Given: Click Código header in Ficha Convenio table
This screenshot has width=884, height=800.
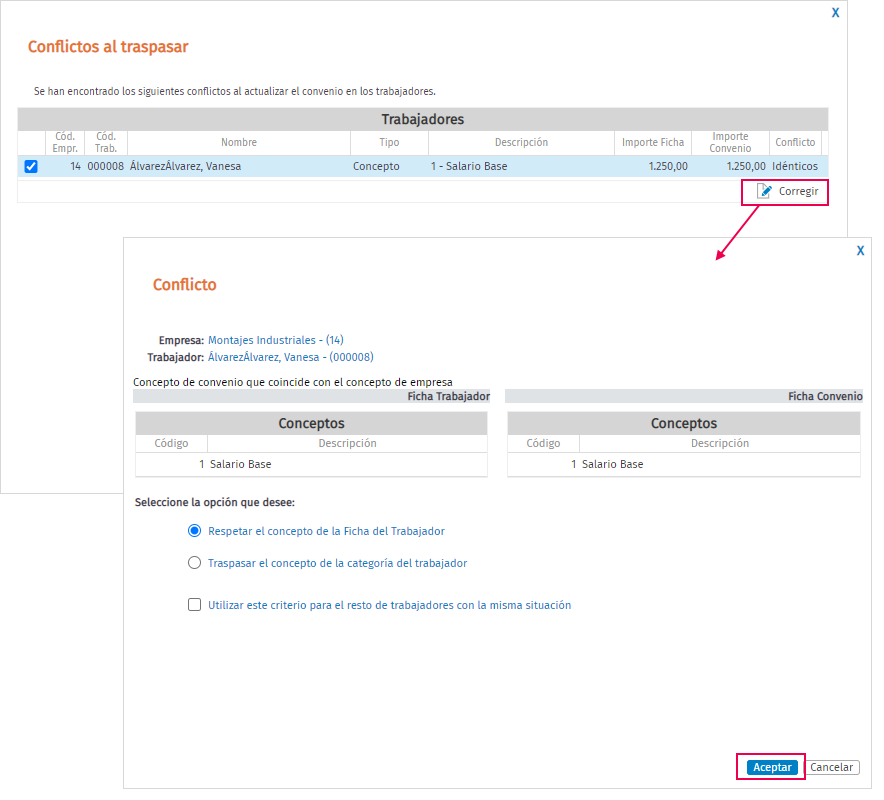Looking at the screenshot, I should tap(543, 444).
